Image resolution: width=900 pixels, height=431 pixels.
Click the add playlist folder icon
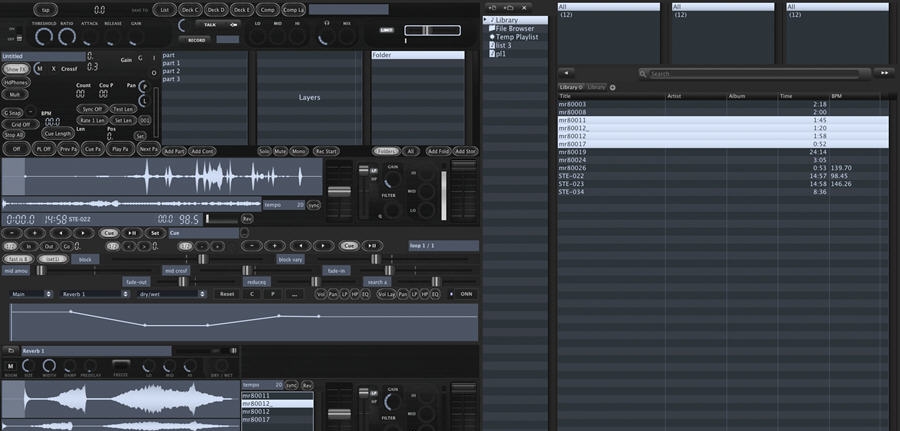(508, 7)
